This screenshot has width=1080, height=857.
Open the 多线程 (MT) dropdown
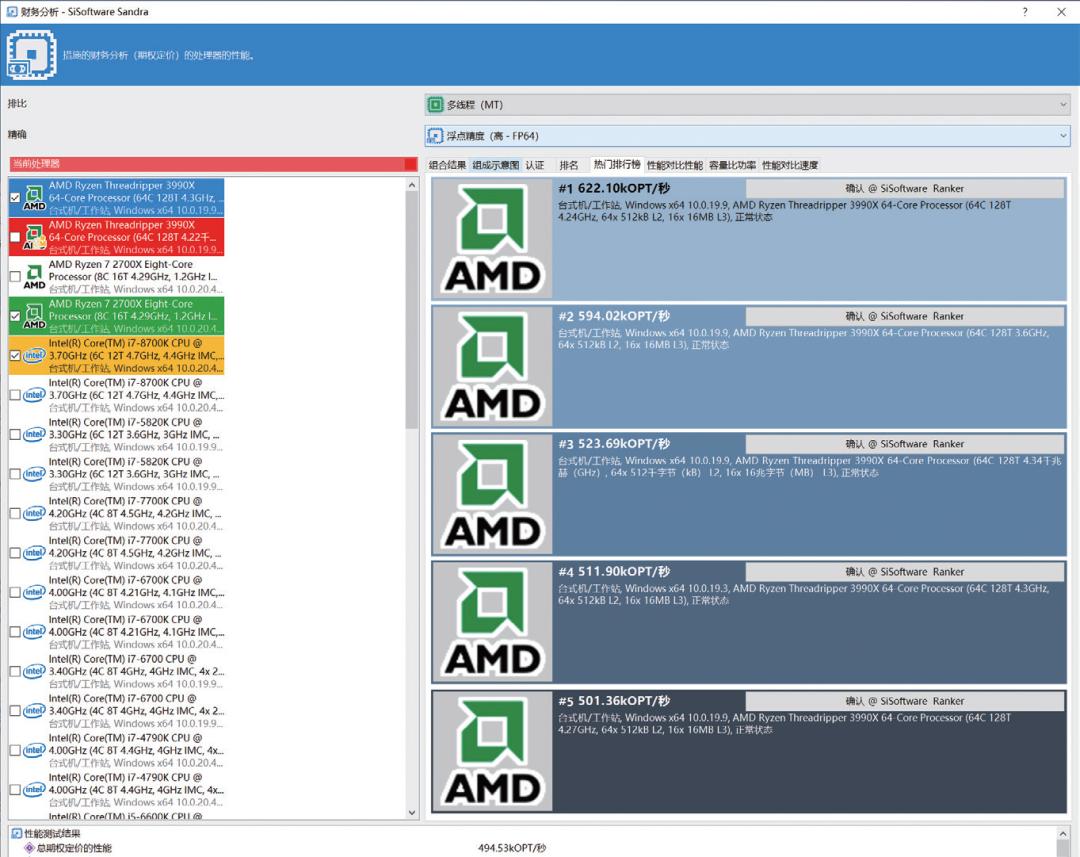[747, 105]
